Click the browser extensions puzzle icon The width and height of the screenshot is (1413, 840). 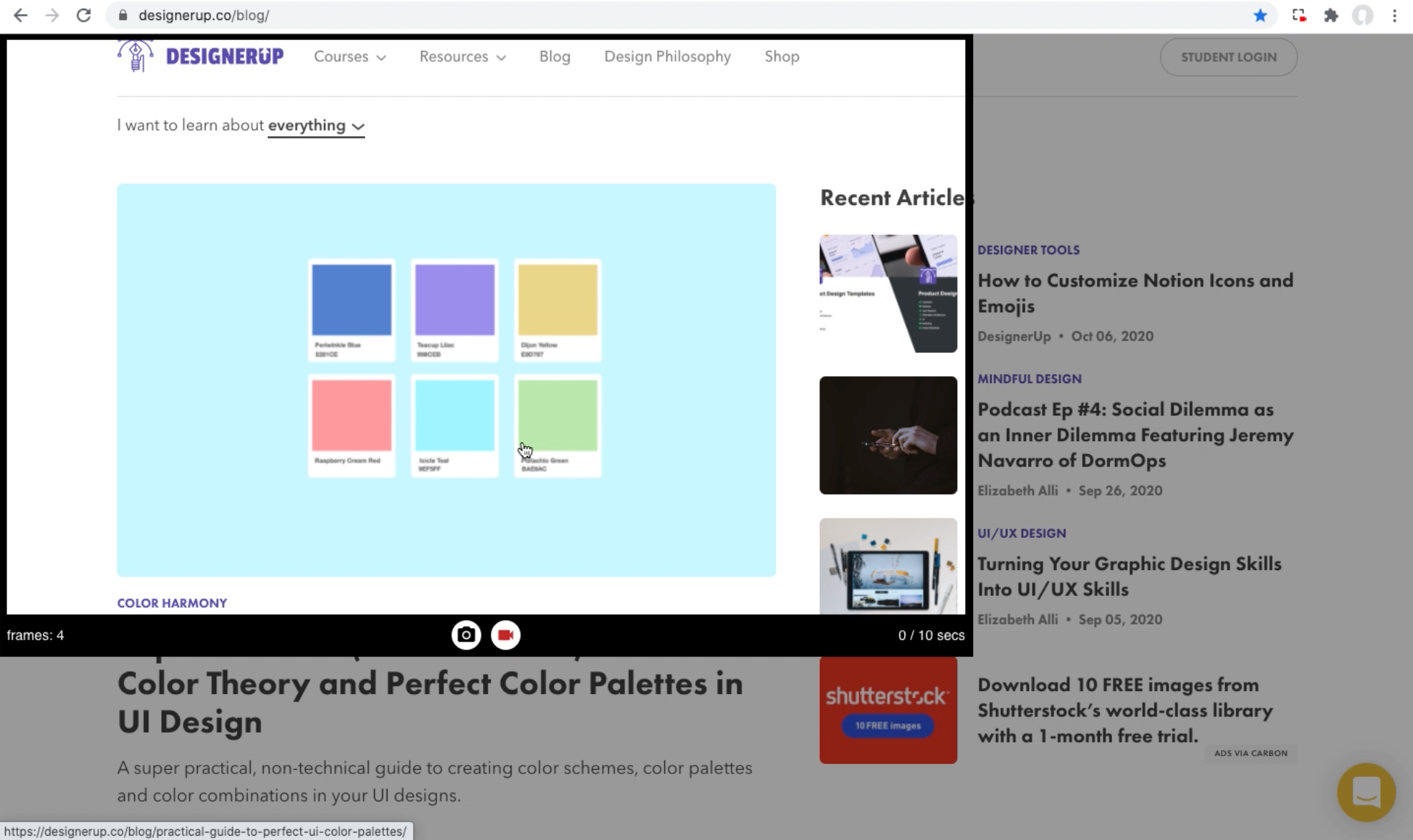coord(1331,16)
